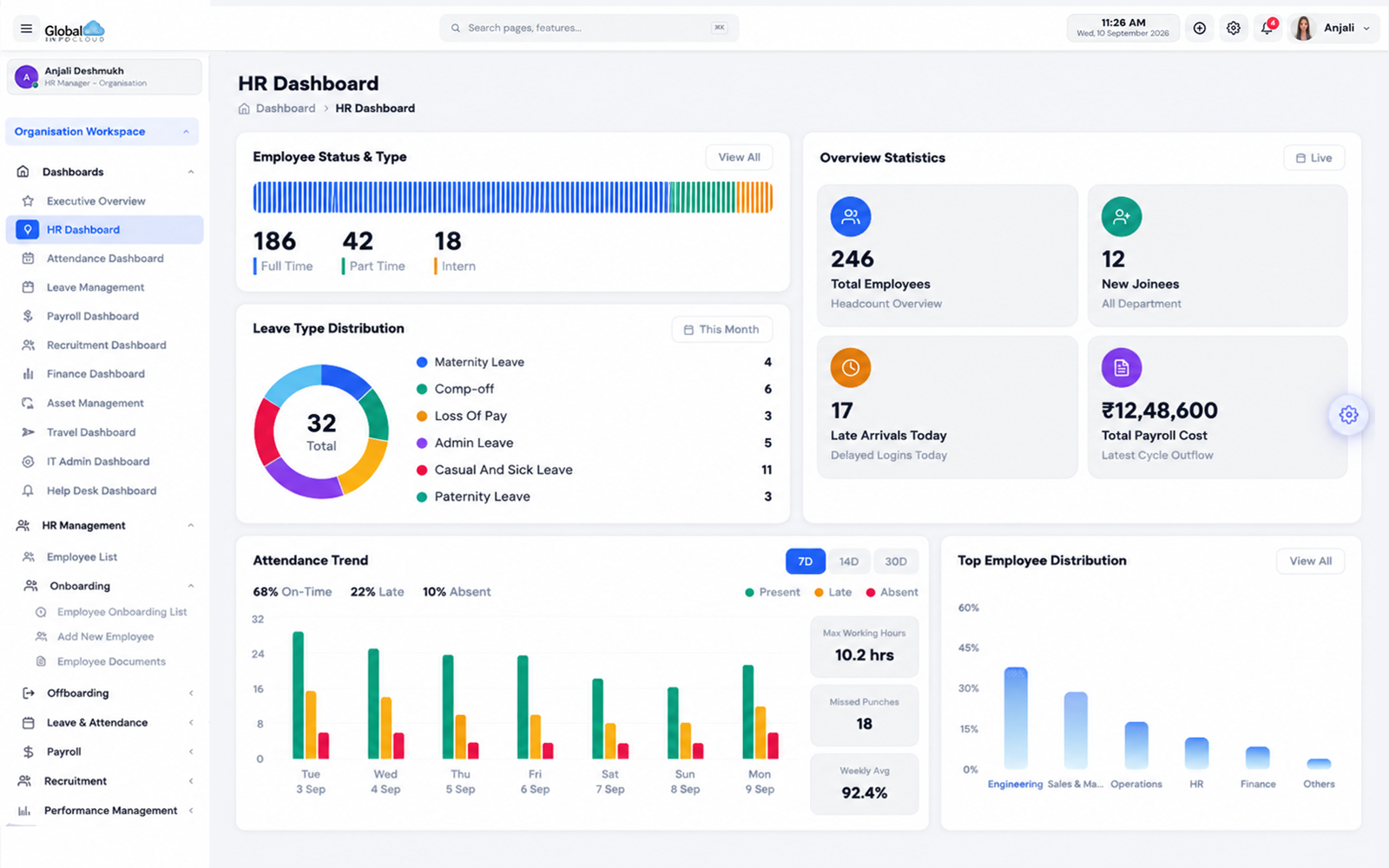Click the Global Info Cloud logo
The image size is (1389, 868).
75,31
